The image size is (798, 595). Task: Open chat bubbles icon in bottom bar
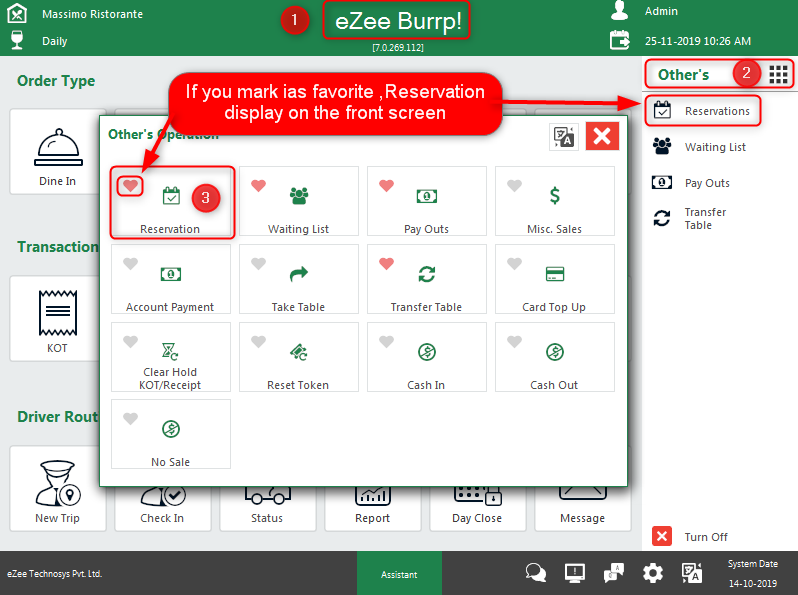pos(535,573)
